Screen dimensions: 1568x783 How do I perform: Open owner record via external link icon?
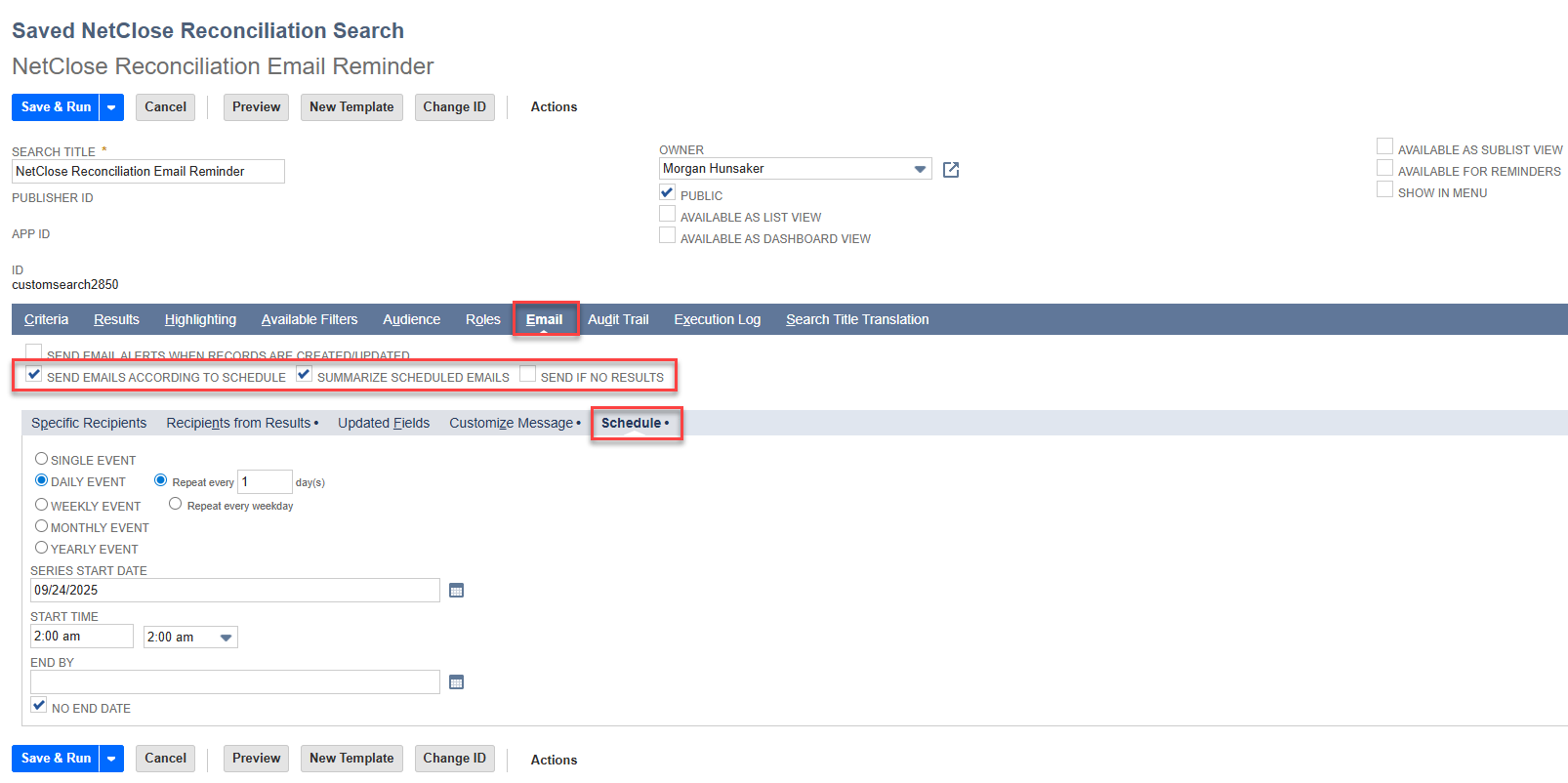pos(951,170)
